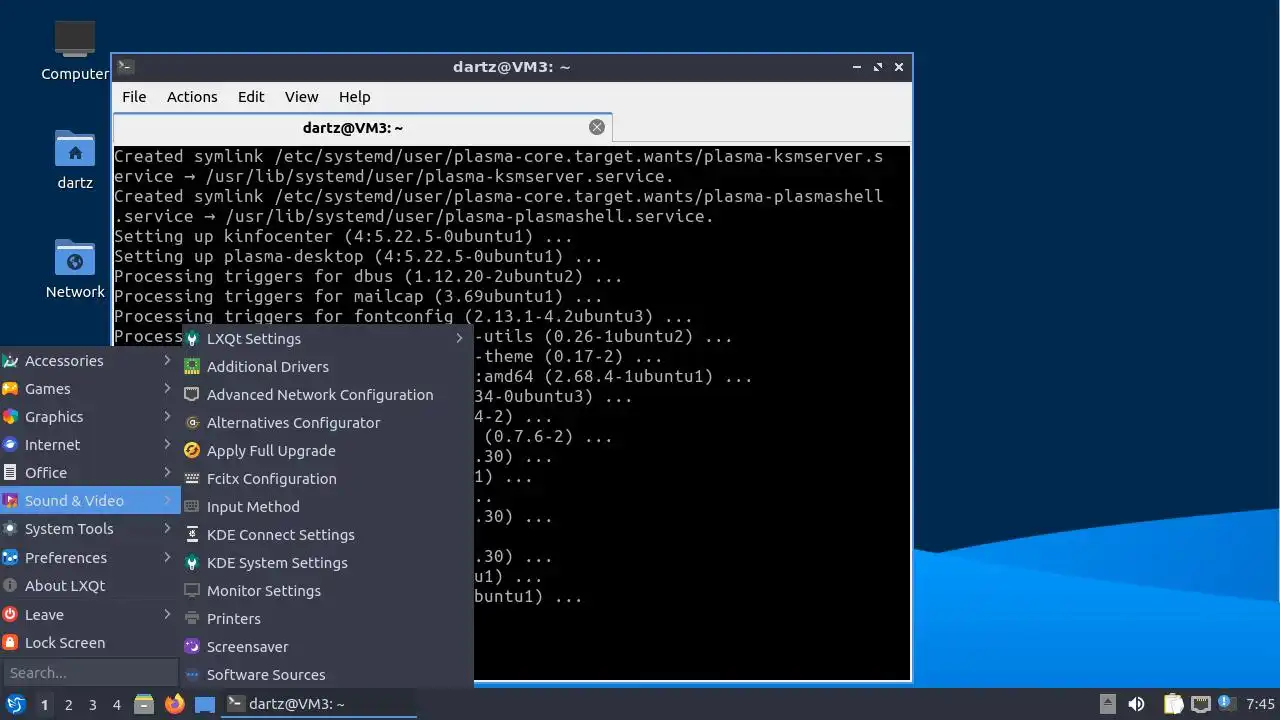This screenshot has height=720, width=1280.
Task: Click 'Setting up kinfocenter' terminal line
Action: point(343,236)
